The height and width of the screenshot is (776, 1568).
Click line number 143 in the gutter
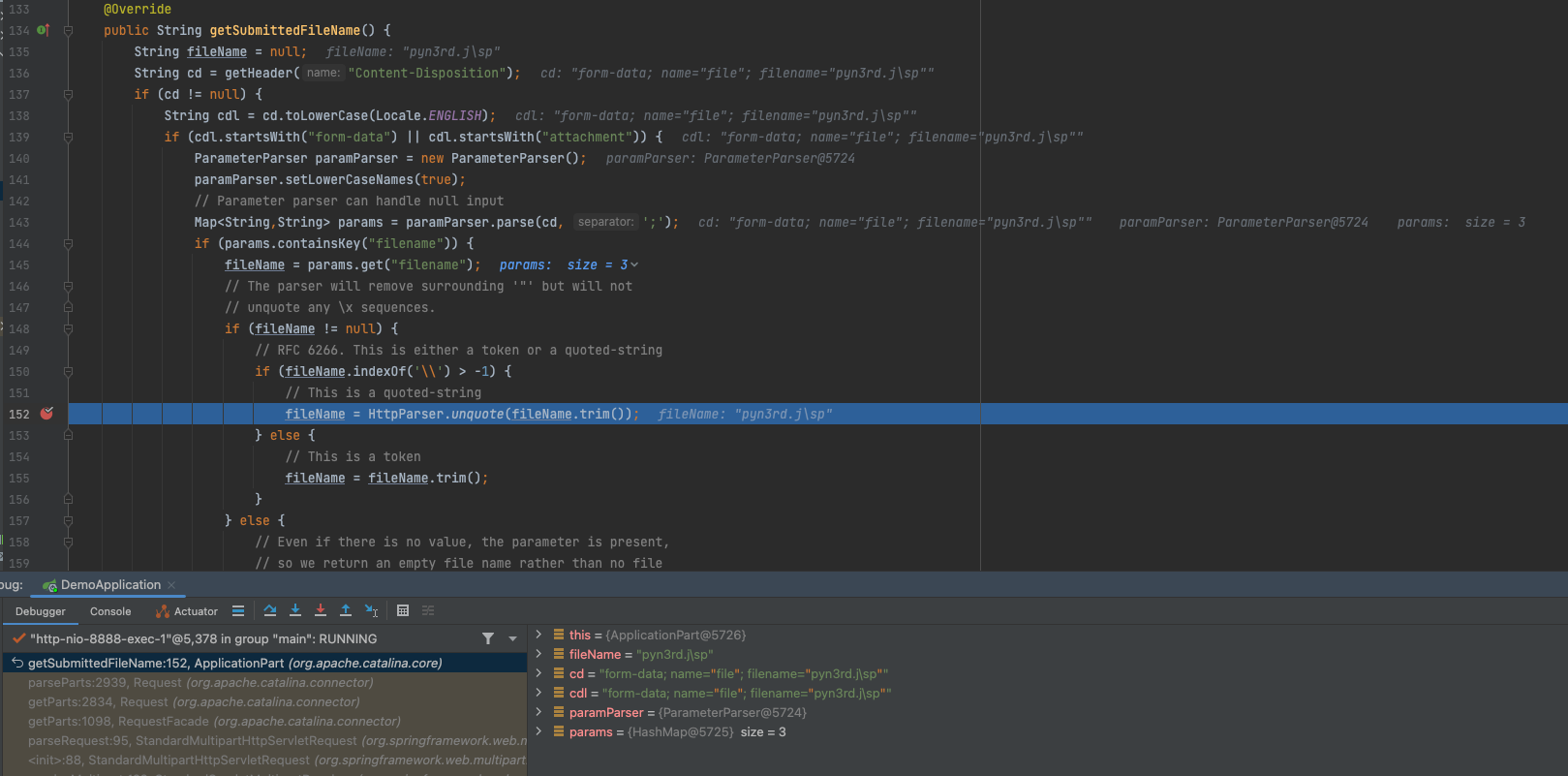(x=19, y=222)
